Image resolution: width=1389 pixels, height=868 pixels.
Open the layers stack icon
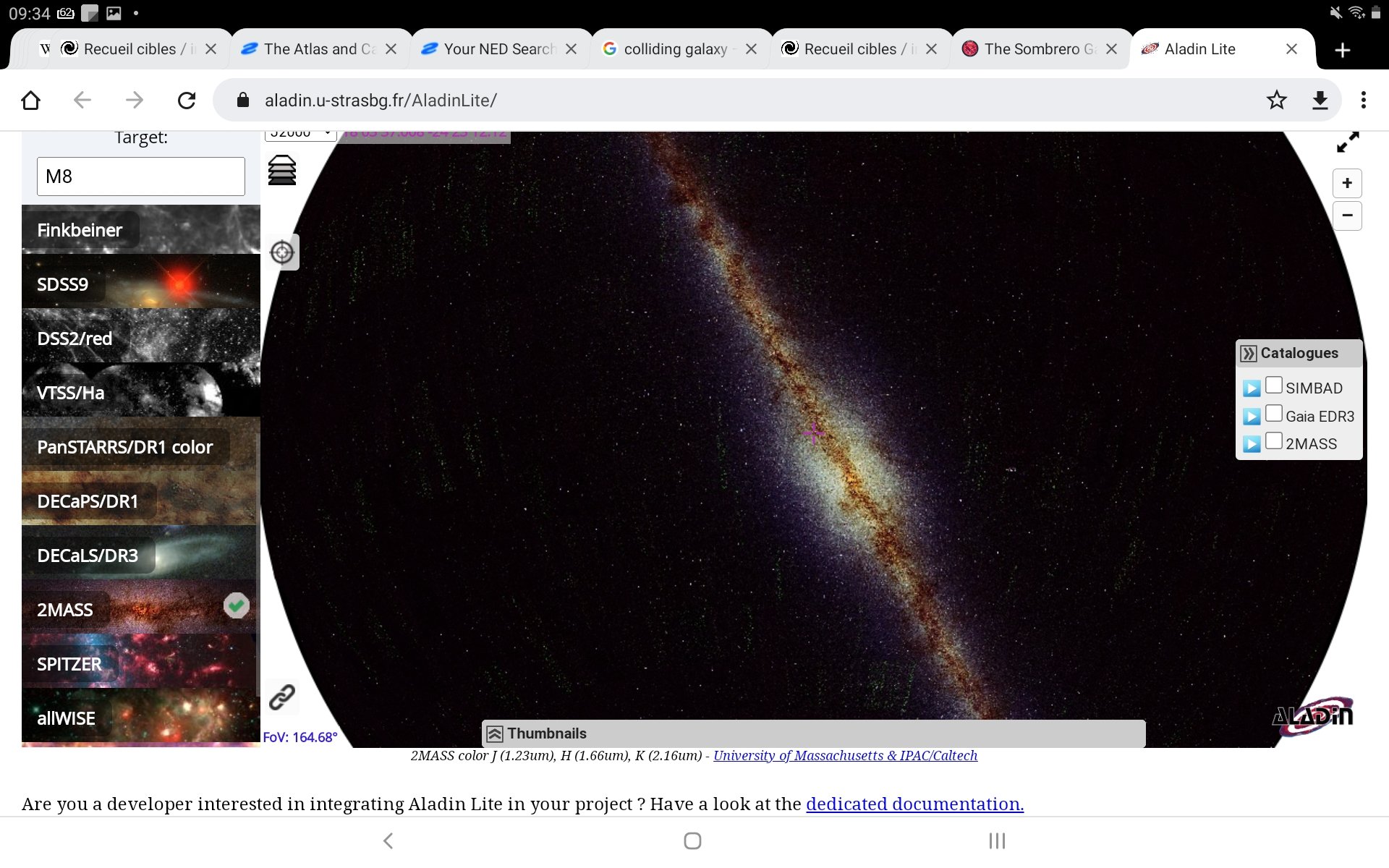pos(282,171)
